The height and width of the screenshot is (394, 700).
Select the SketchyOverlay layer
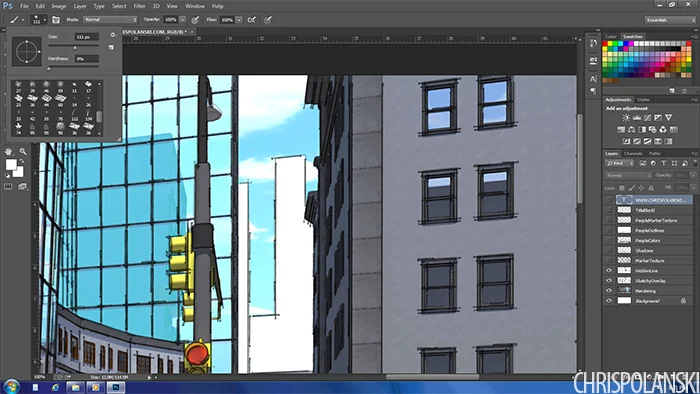tap(654, 281)
